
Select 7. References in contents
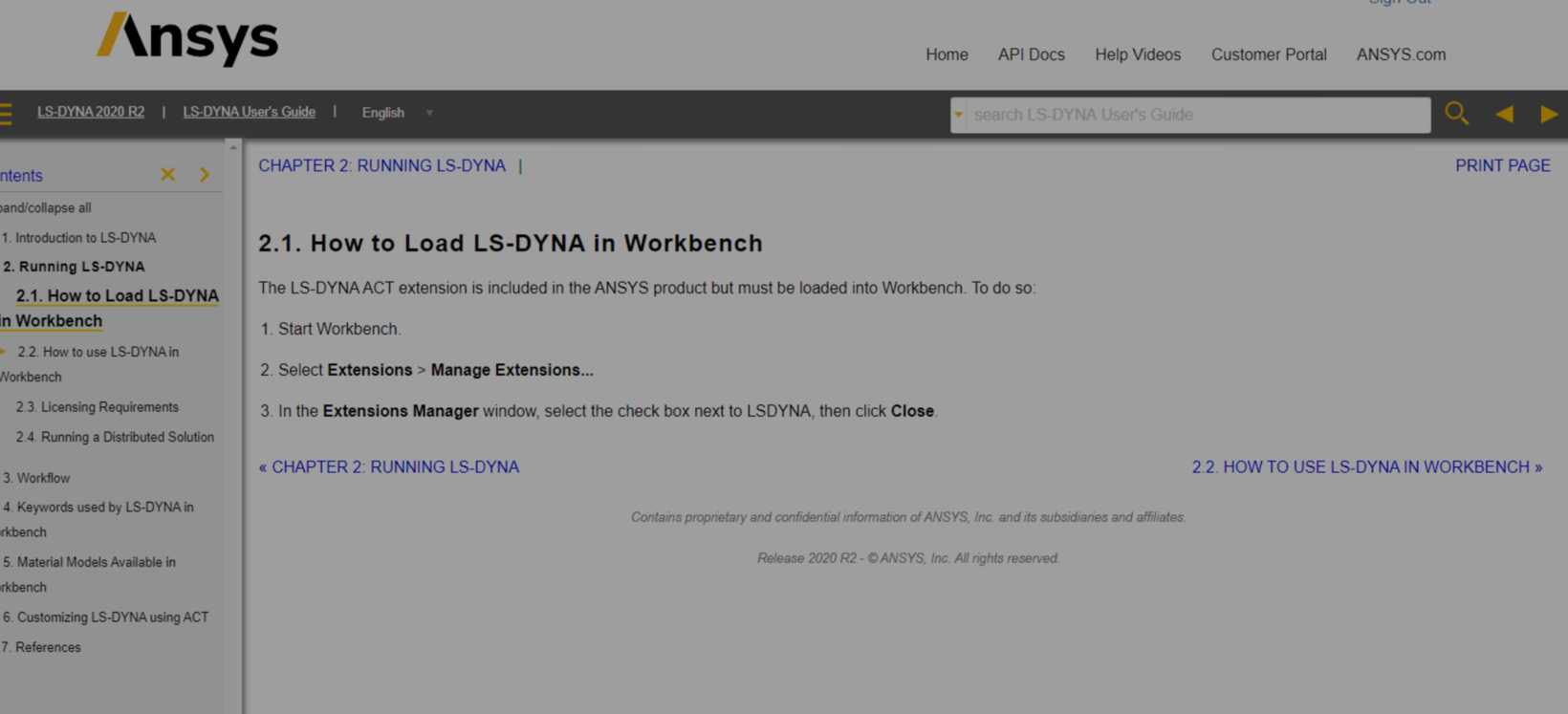(41, 647)
